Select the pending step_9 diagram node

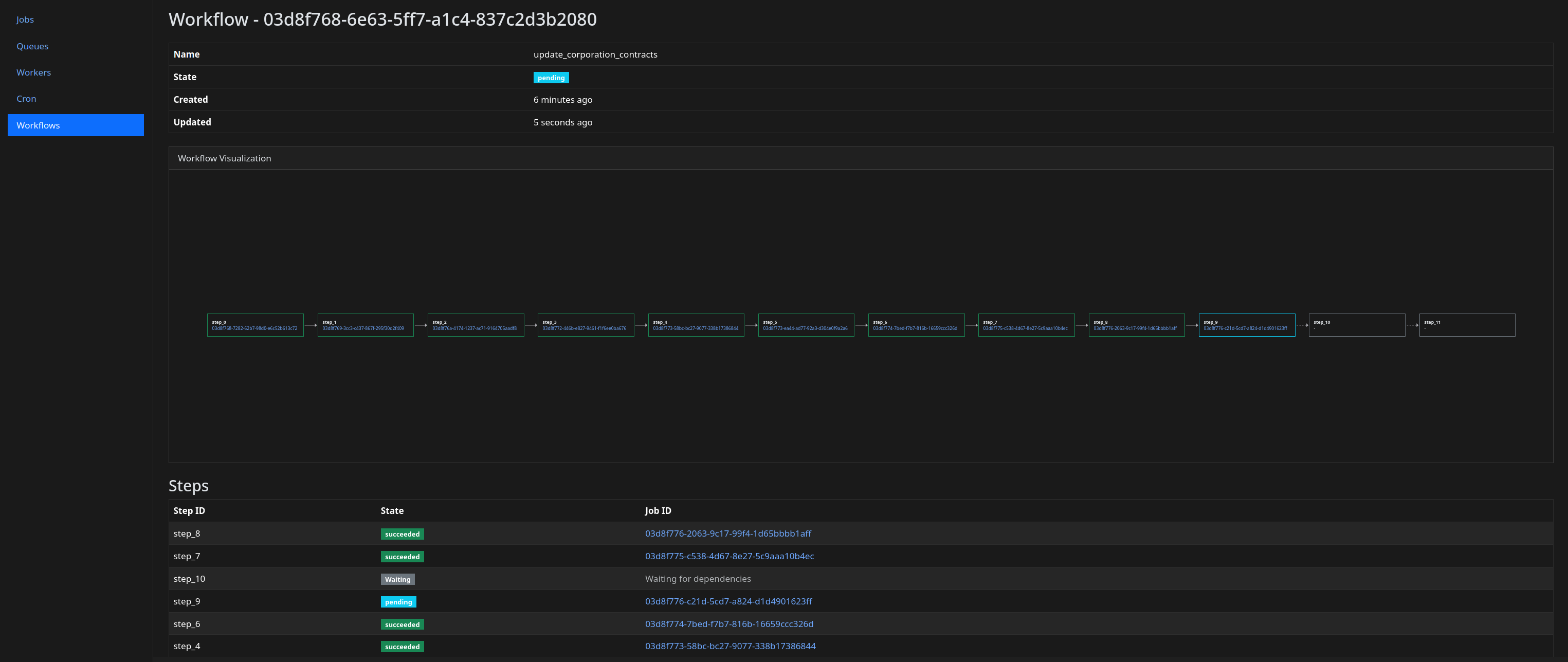[1247, 325]
